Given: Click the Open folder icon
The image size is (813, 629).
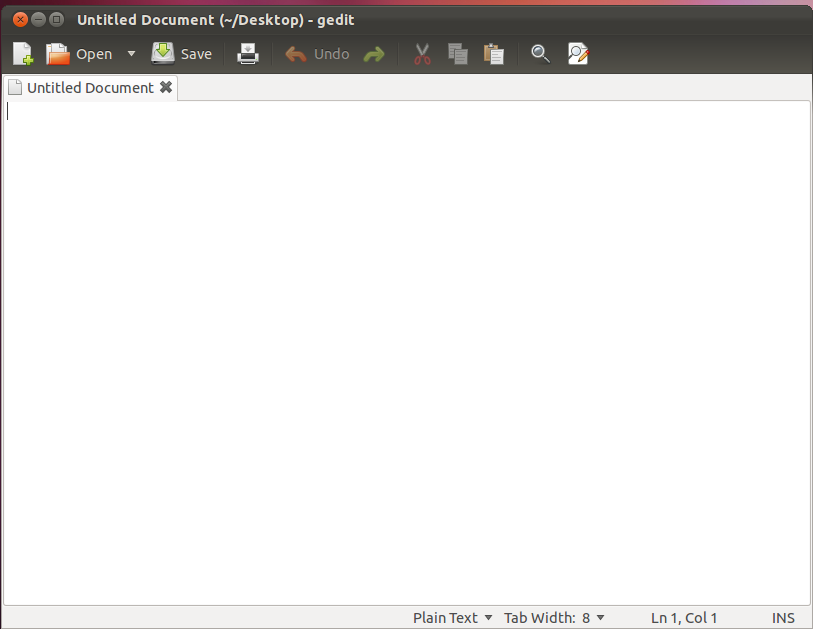Looking at the screenshot, I should [58, 54].
